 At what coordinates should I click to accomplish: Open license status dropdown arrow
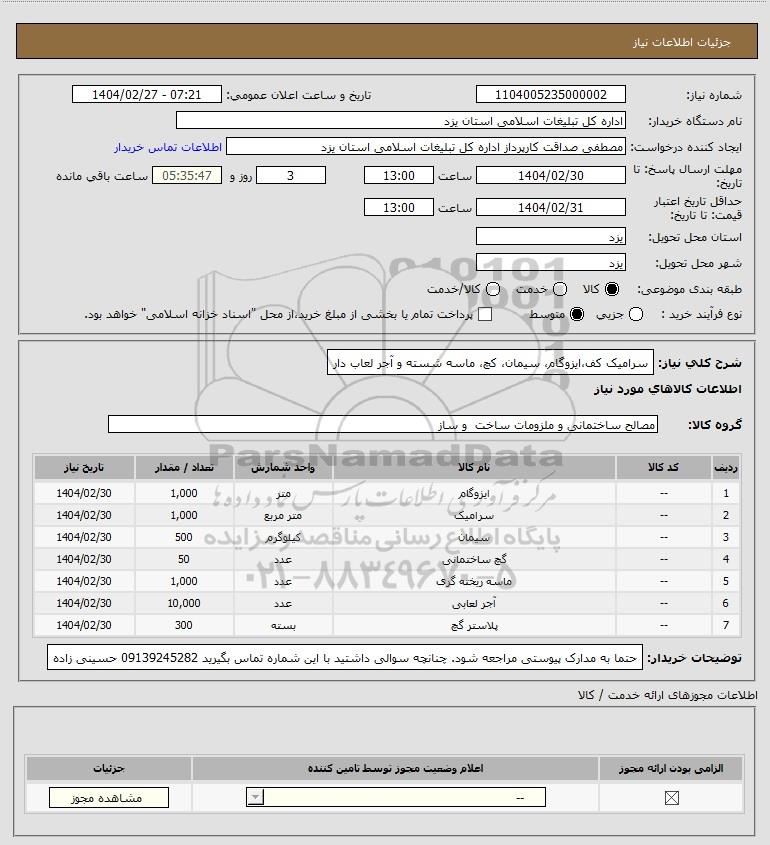[255, 797]
